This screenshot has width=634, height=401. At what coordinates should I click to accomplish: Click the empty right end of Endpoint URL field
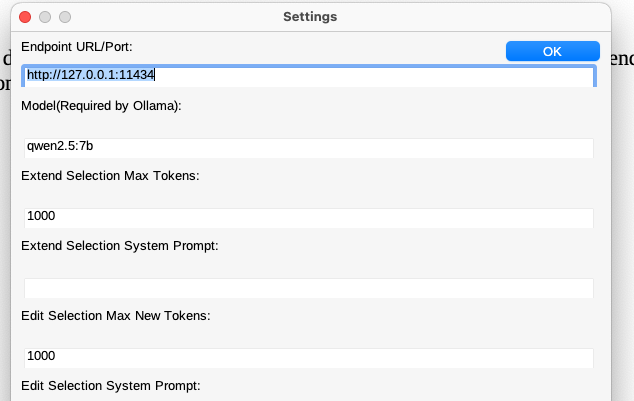[x=450, y=75]
